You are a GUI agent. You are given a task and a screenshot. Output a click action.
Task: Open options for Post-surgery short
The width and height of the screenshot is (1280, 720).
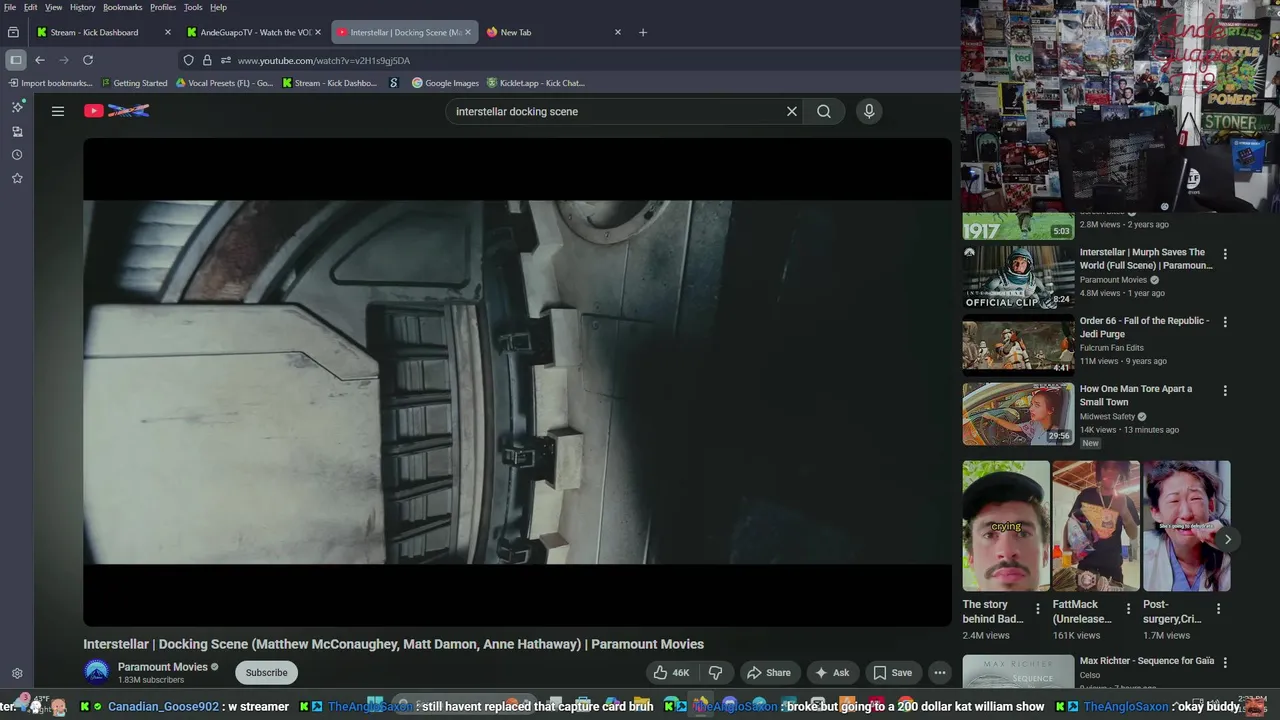[x=1218, y=608]
